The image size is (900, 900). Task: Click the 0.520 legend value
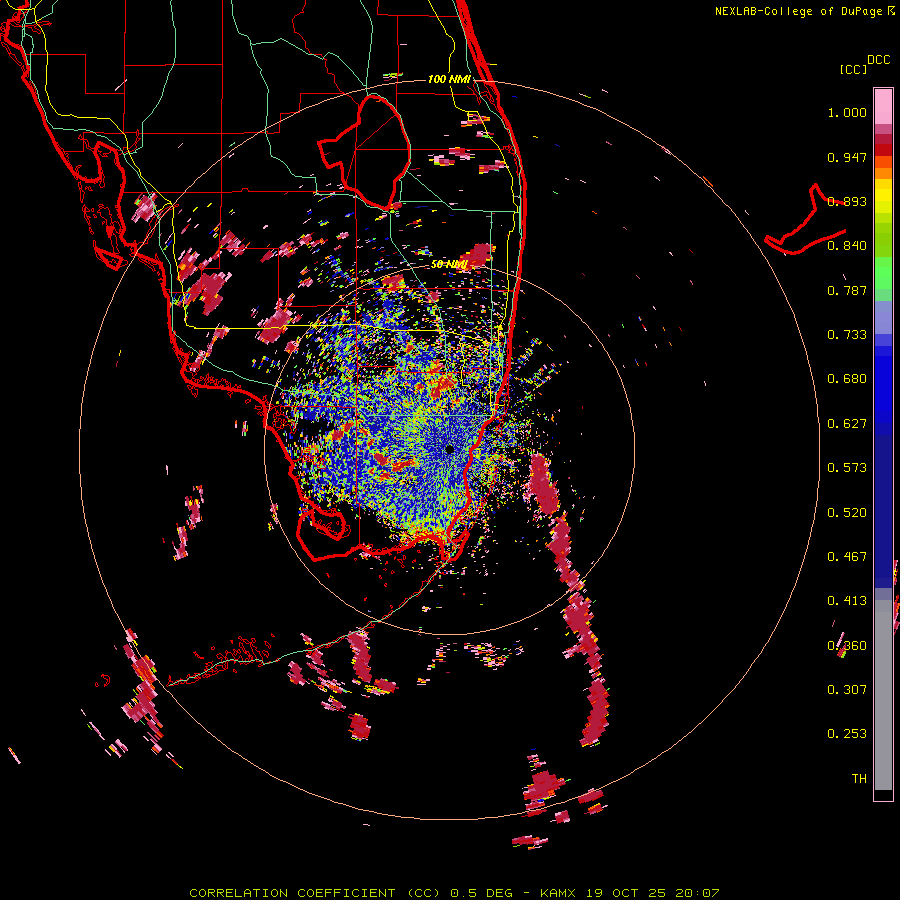pyautogui.click(x=847, y=513)
